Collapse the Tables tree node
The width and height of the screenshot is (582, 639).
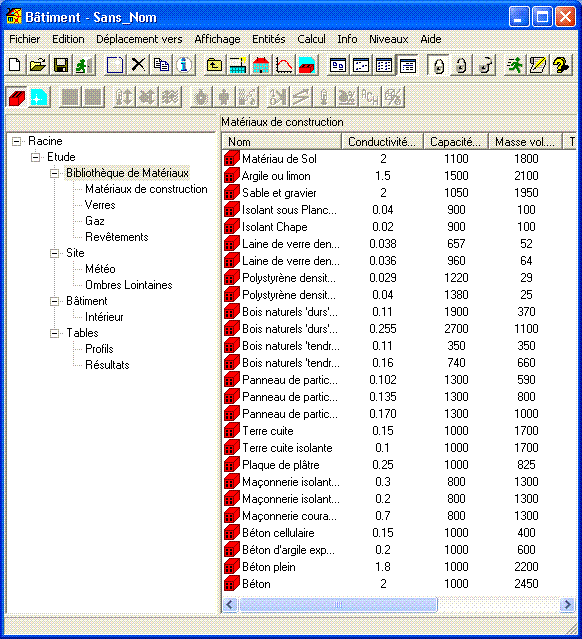(x=54, y=333)
